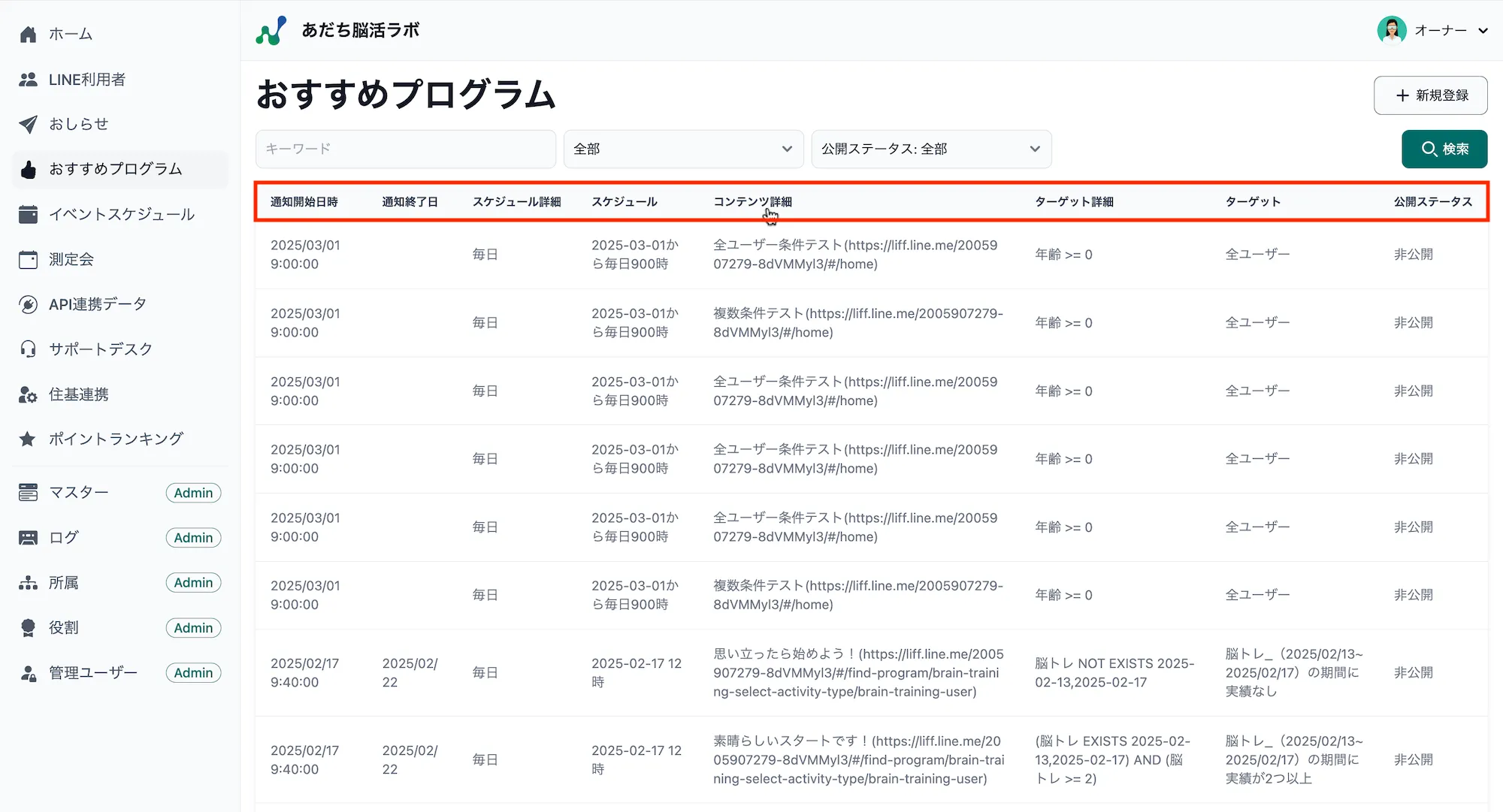Open the category filter dropdown showing 全部

pyautogui.click(x=682, y=149)
